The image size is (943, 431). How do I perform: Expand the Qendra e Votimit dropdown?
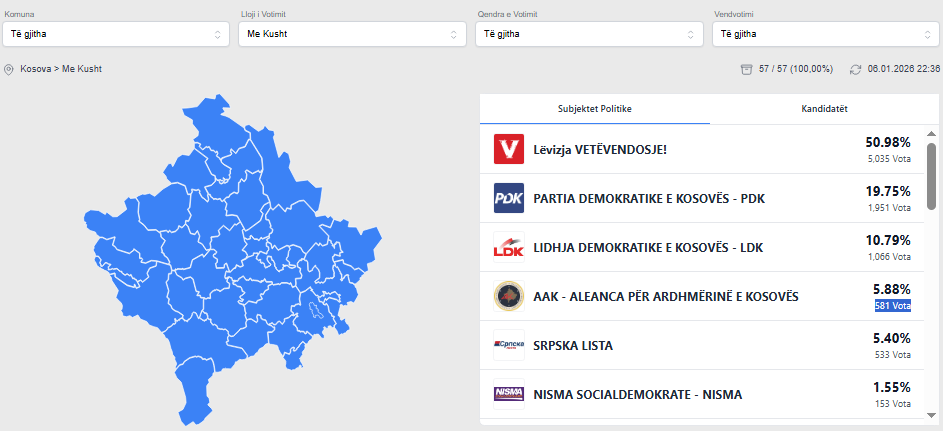coord(589,34)
